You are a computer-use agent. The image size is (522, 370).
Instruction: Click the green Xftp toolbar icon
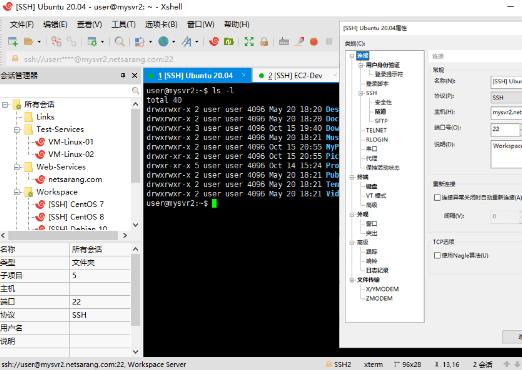229,42
